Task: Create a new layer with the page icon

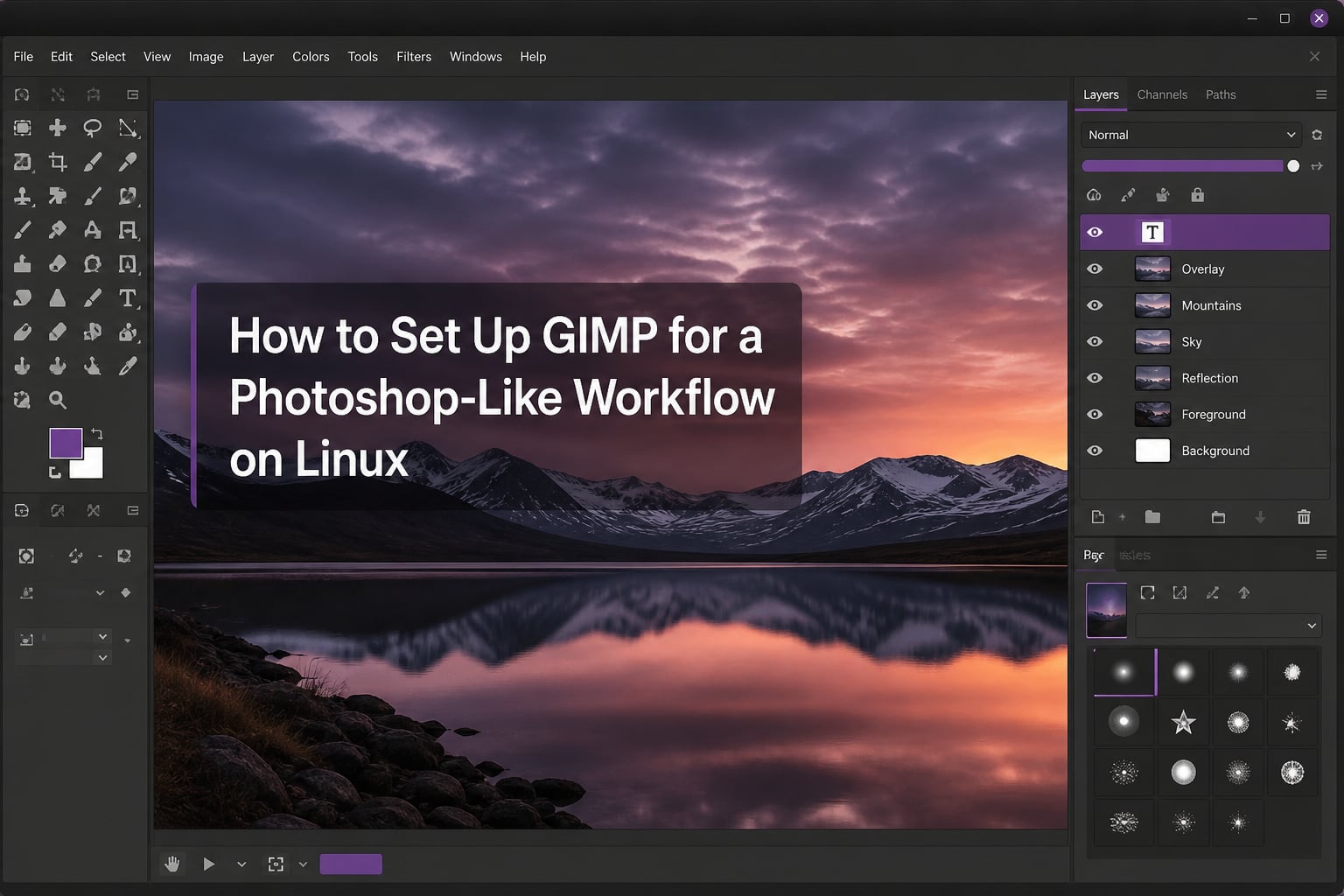Action: point(1098,517)
